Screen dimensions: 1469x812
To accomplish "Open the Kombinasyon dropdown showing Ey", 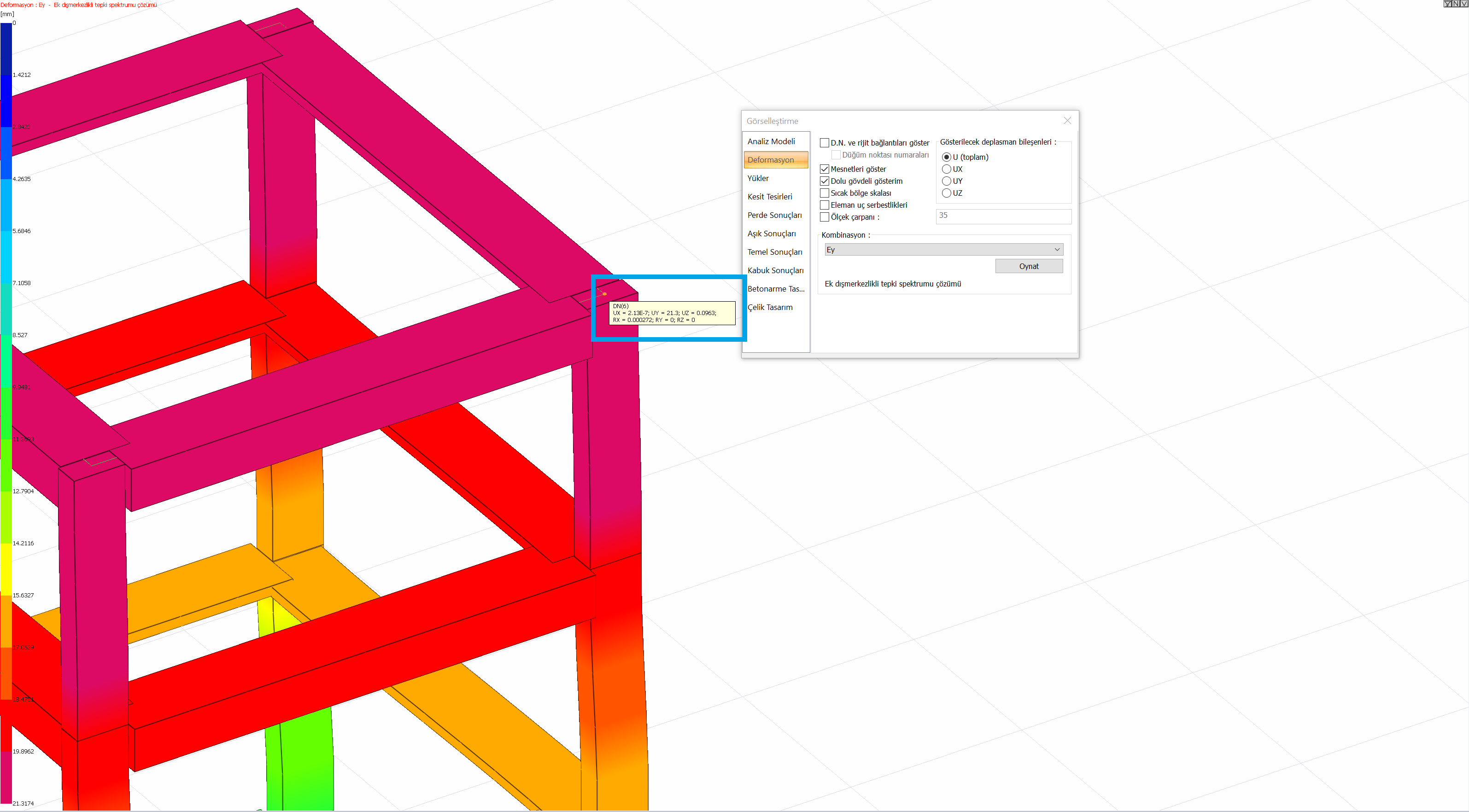I will click(x=944, y=249).
